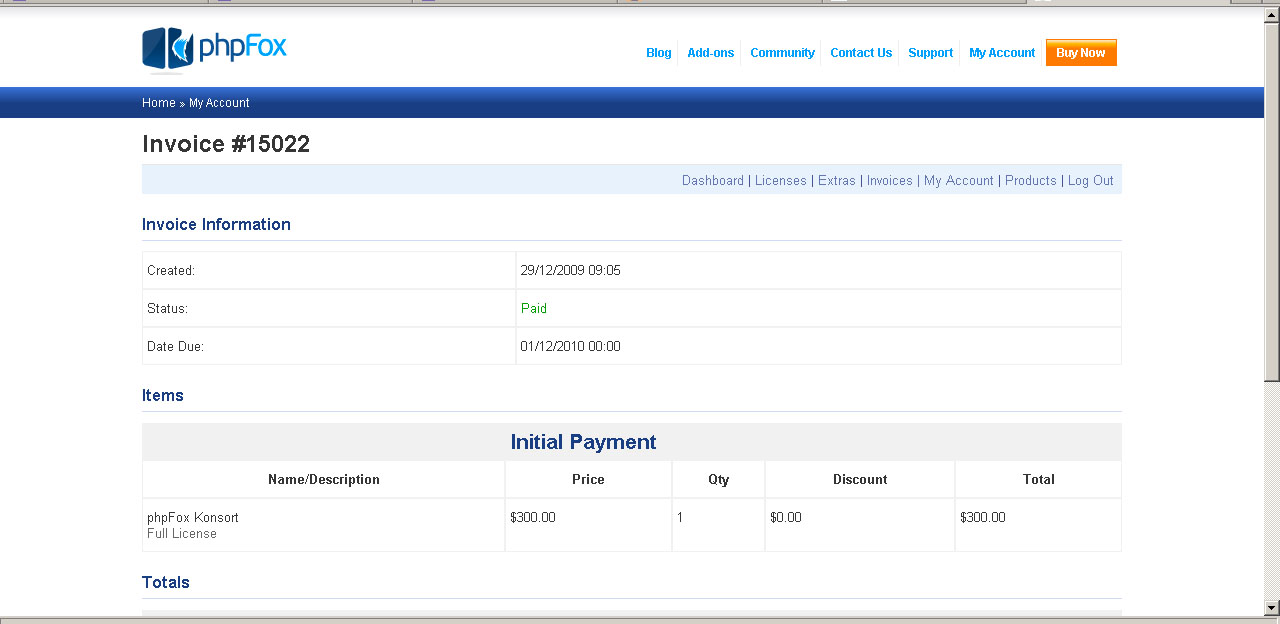This screenshot has height=624, width=1280.
Task: Click the $300.00 value under Total
Action: pos(983,518)
